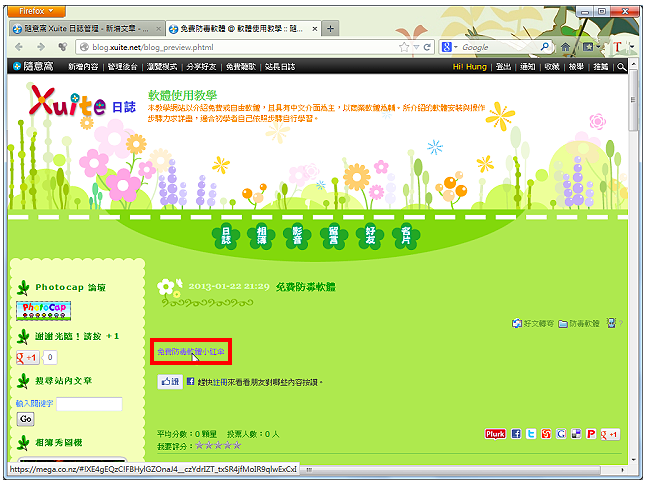Image resolution: width=646 pixels, height=482 pixels.
Task: Open a new tab with the plus button
Action: [330, 28]
